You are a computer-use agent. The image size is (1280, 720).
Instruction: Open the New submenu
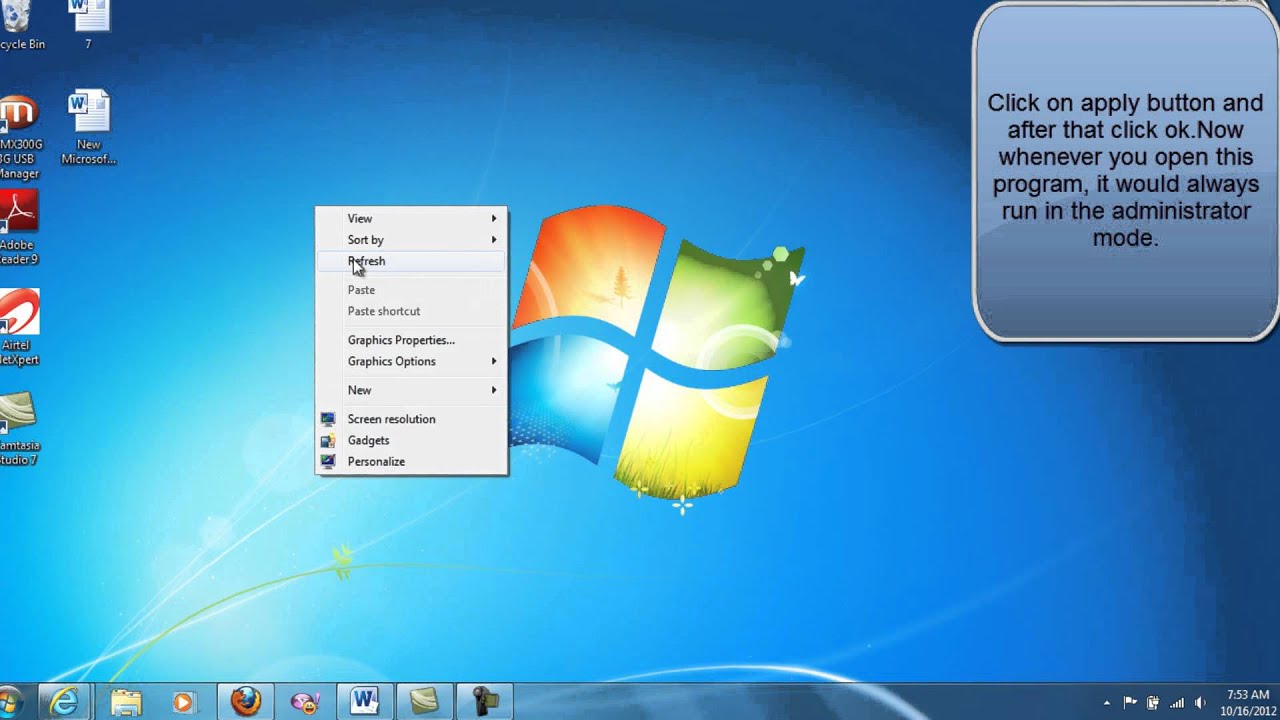pyautogui.click(x=411, y=390)
